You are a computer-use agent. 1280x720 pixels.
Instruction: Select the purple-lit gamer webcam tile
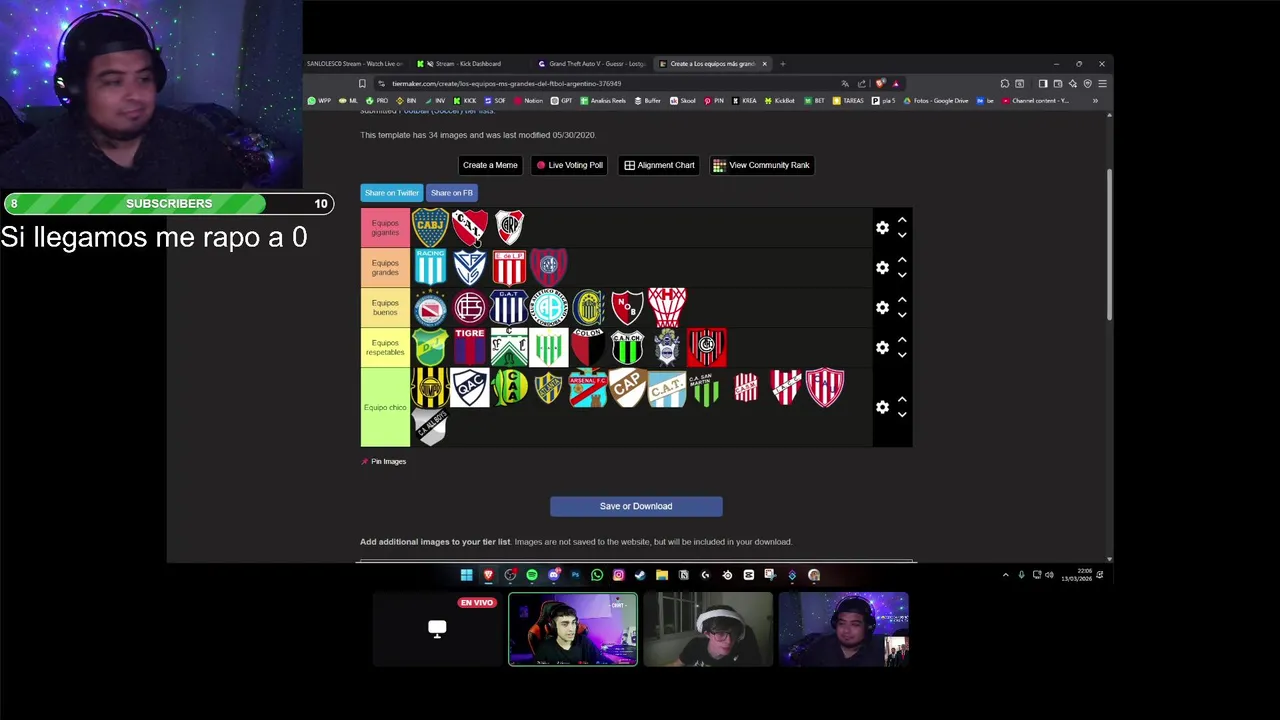pyautogui.click(x=573, y=629)
